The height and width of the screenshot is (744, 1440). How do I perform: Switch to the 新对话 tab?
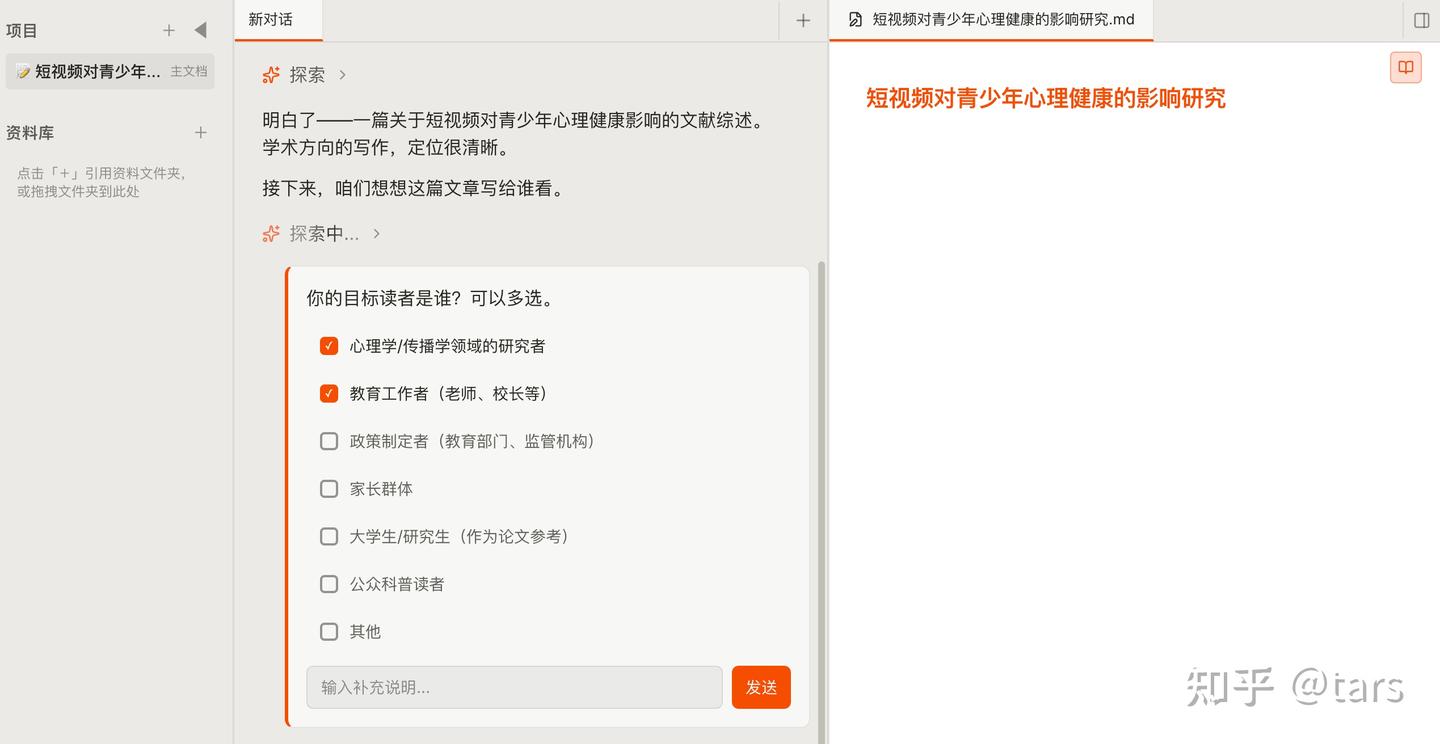coord(277,19)
